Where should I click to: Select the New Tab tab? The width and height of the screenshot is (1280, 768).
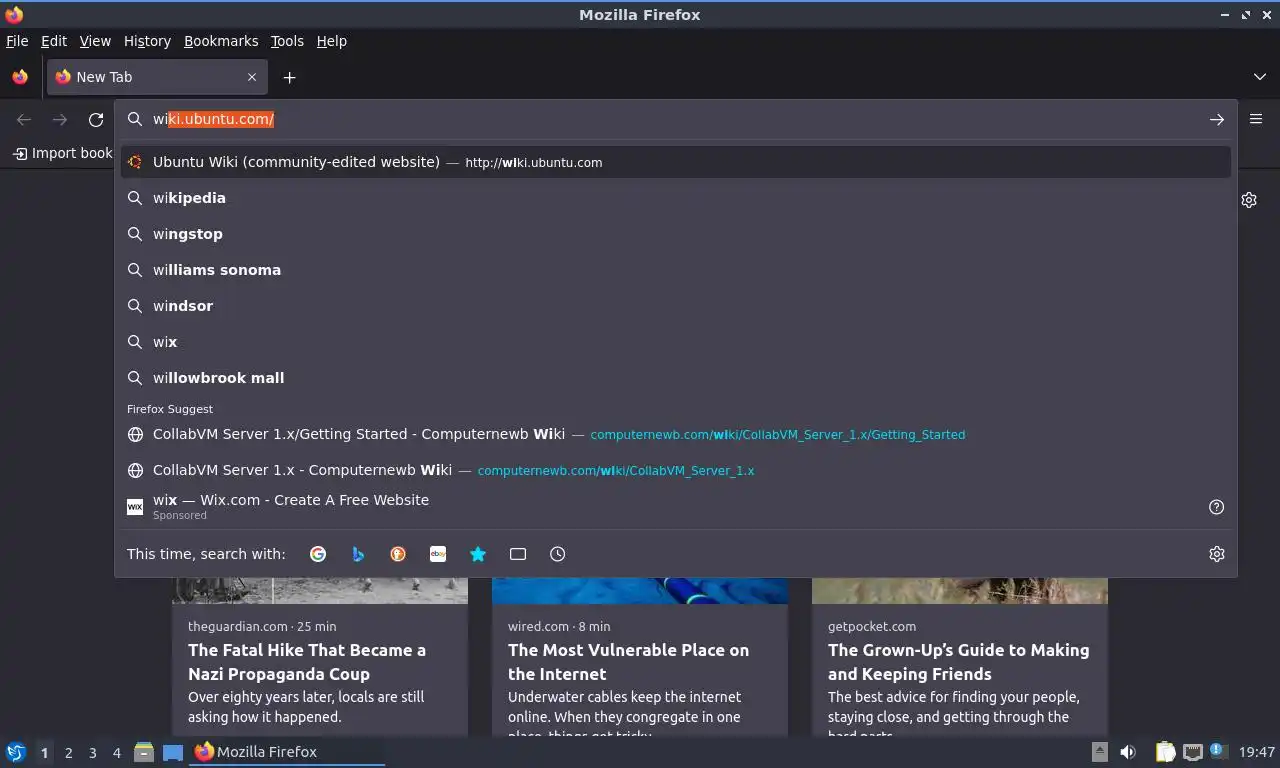156,77
